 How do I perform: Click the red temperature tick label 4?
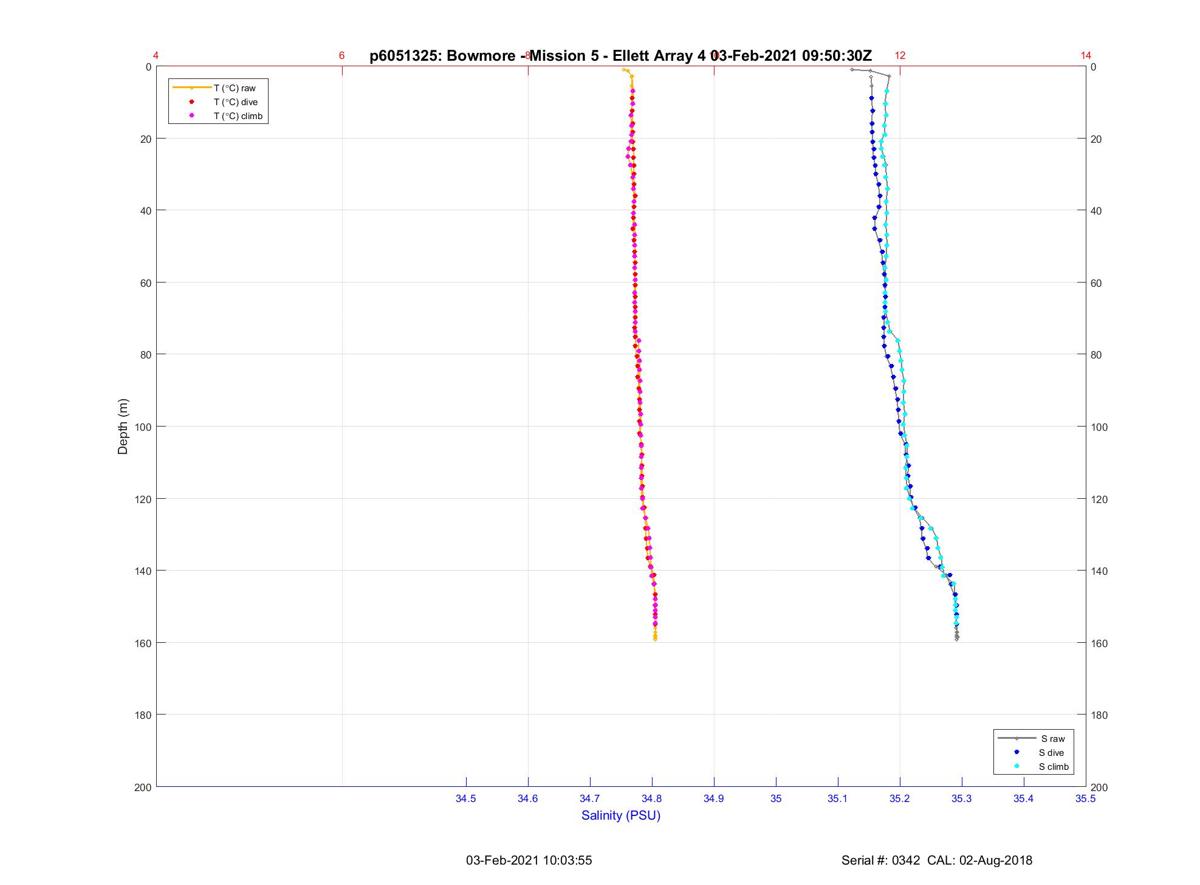click(156, 56)
